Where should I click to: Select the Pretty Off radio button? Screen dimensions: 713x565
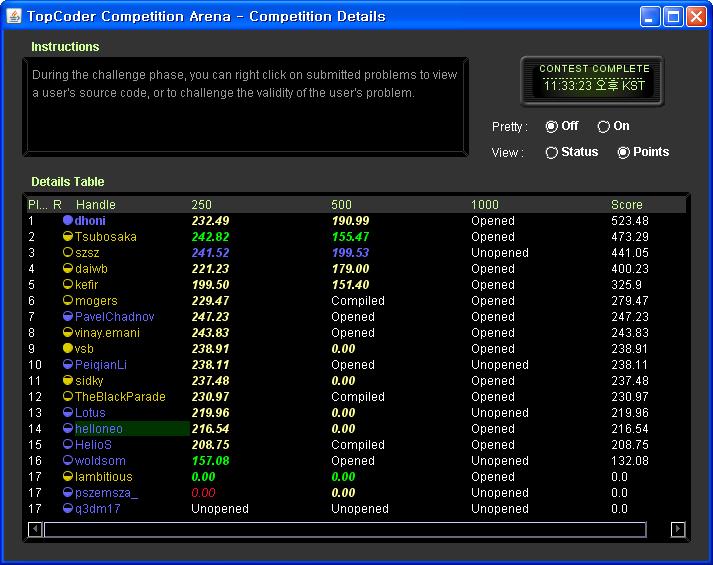551,126
